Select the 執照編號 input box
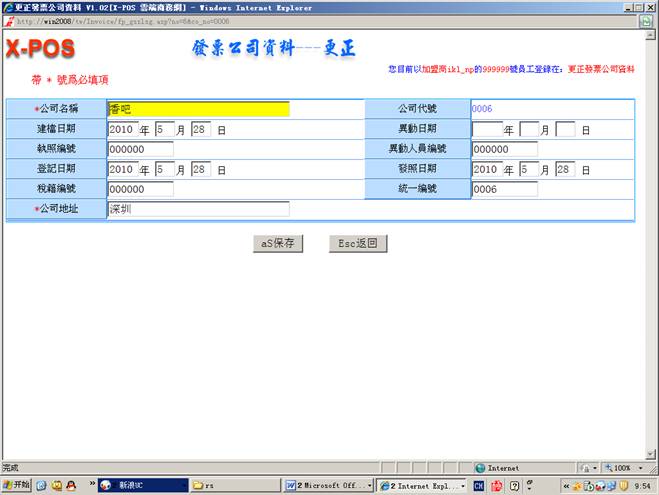659x495 pixels. (140, 149)
